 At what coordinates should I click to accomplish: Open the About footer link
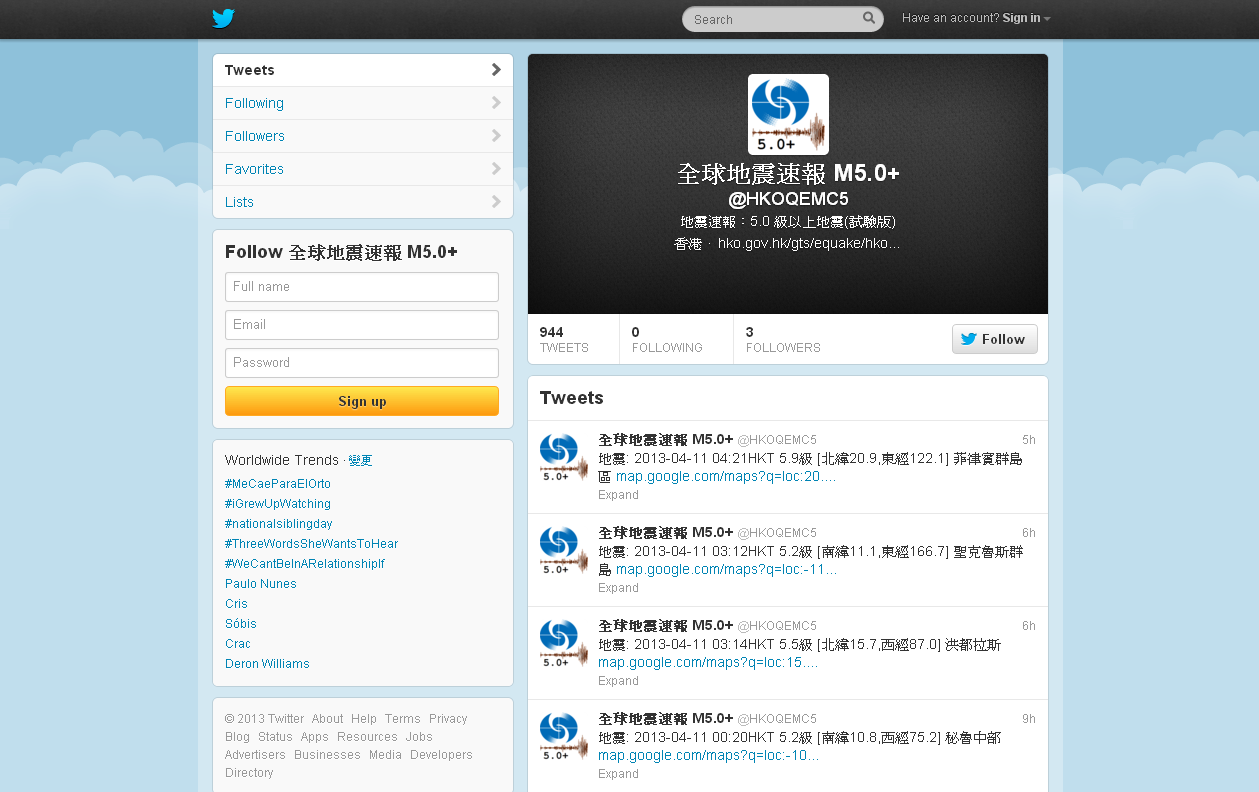(x=327, y=719)
